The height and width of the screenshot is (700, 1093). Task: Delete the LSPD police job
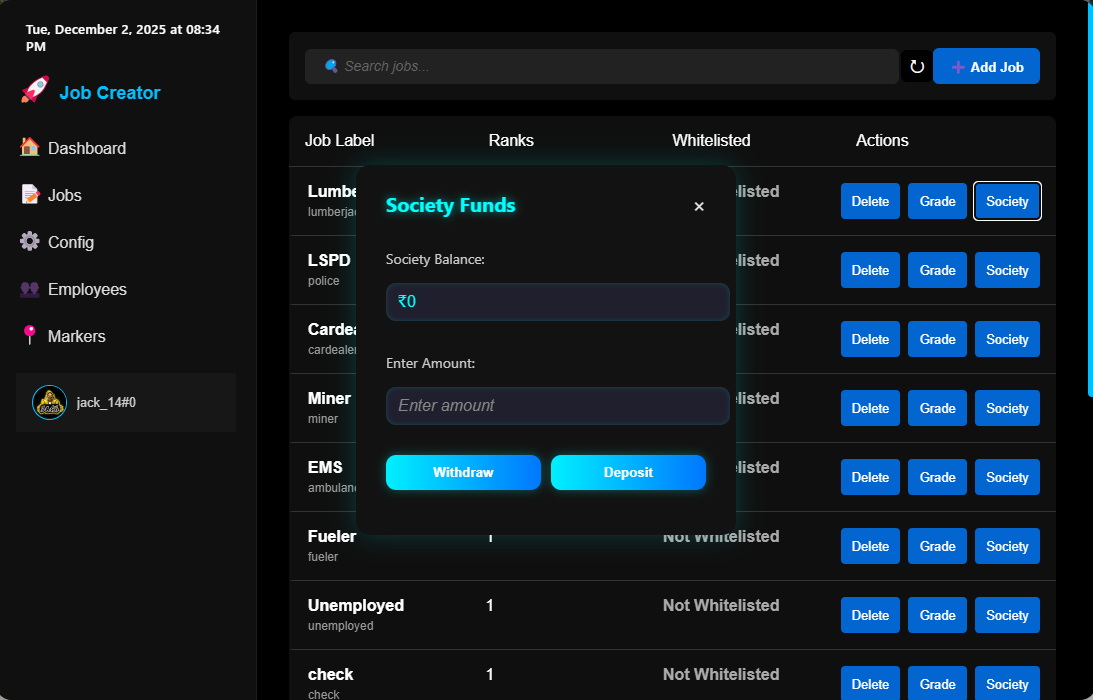pyautogui.click(x=870, y=270)
